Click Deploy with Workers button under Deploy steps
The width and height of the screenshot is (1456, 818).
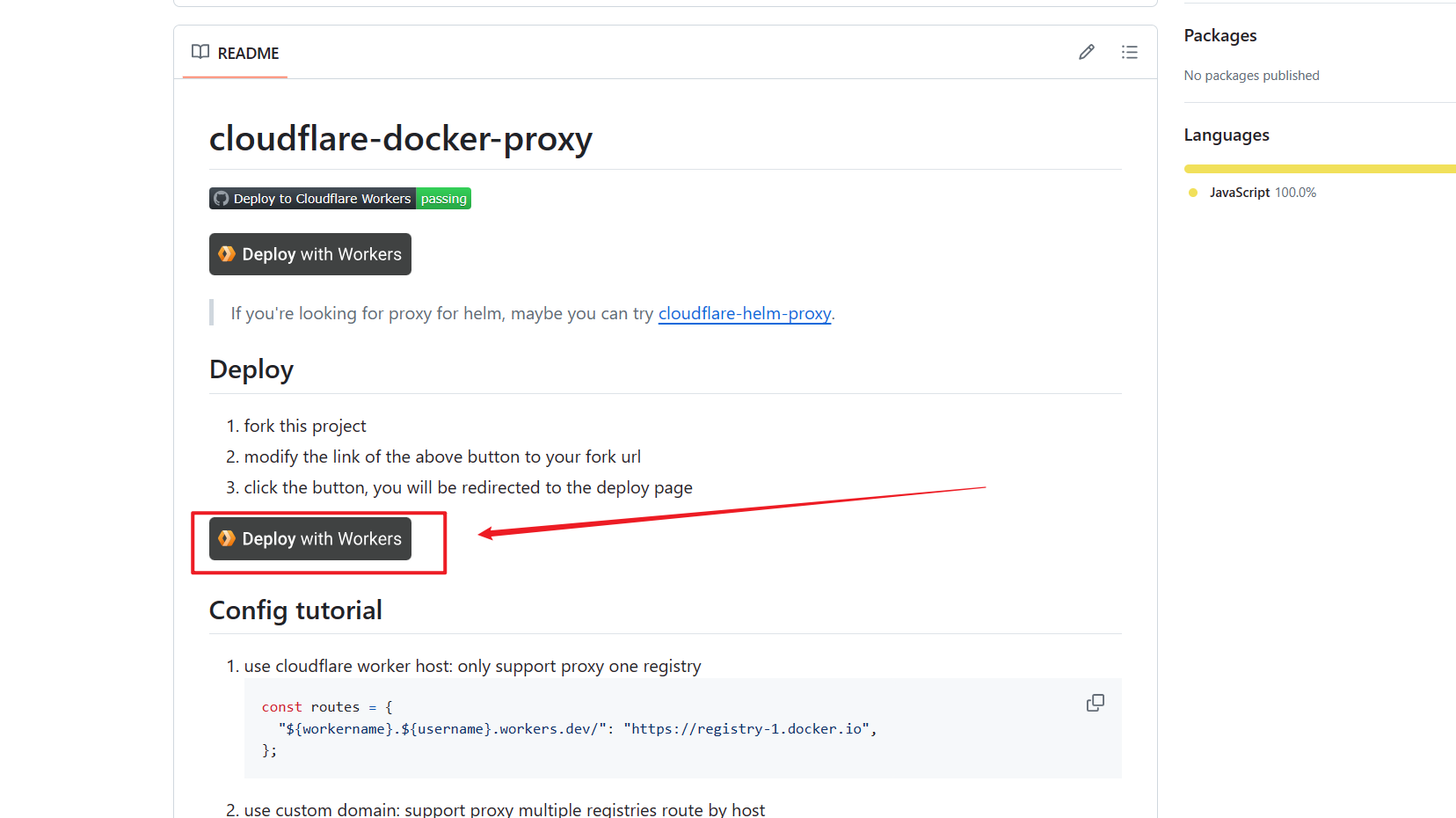click(x=310, y=539)
